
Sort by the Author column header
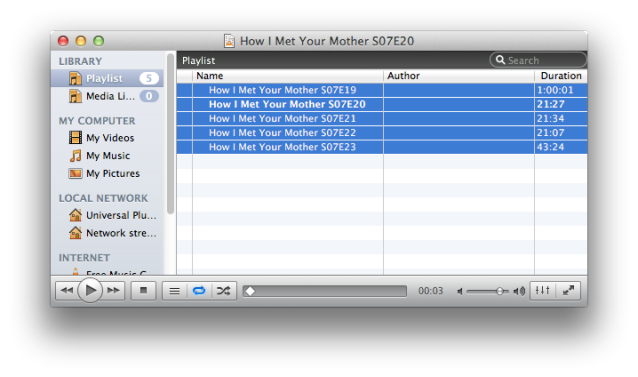point(459,76)
